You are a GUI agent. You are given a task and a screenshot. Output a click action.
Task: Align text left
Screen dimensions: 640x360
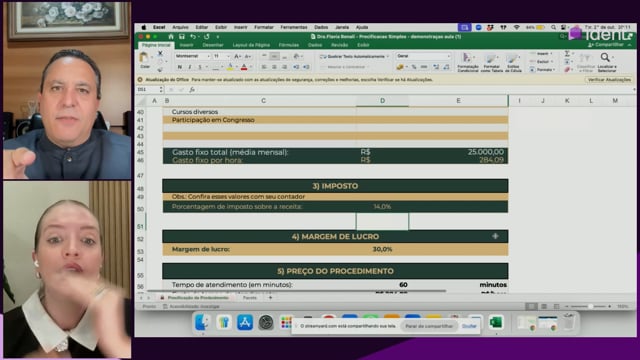[x=264, y=67]
